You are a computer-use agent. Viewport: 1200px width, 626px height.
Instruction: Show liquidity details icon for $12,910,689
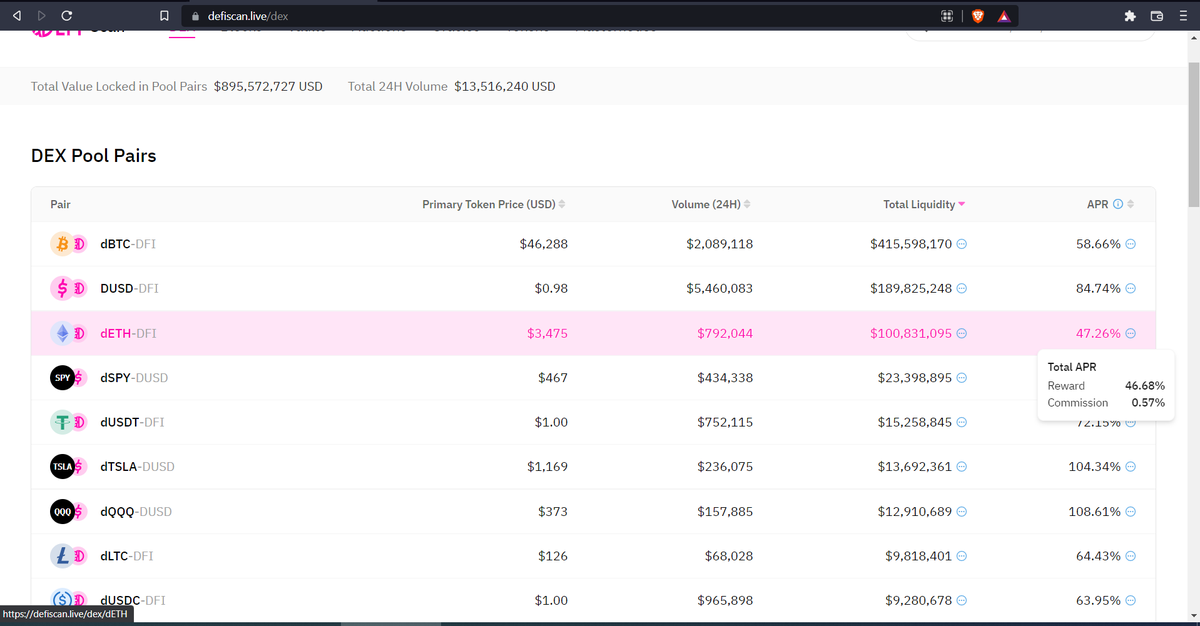pyautogui.click(x=962, y=511)
